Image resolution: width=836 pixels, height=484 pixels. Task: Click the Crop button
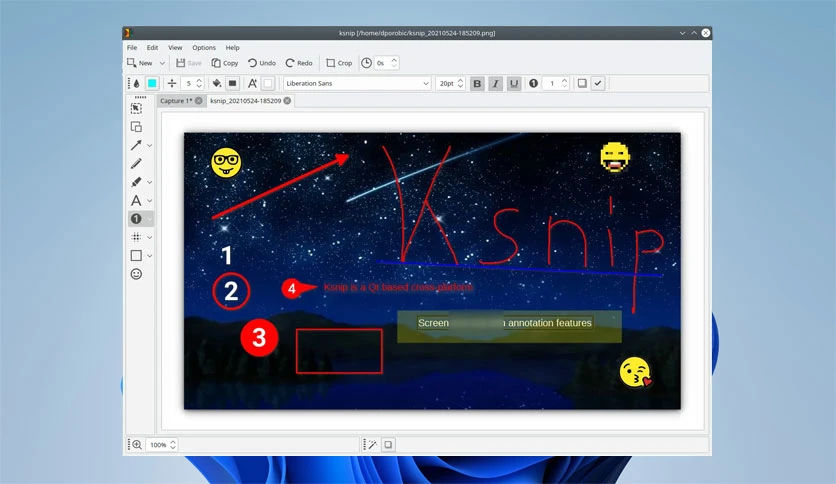click(339, 63)
